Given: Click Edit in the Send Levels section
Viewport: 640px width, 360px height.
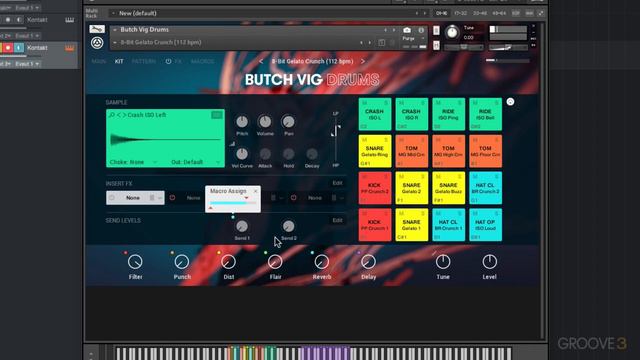Looking at the screenshot, I should 337,220.
